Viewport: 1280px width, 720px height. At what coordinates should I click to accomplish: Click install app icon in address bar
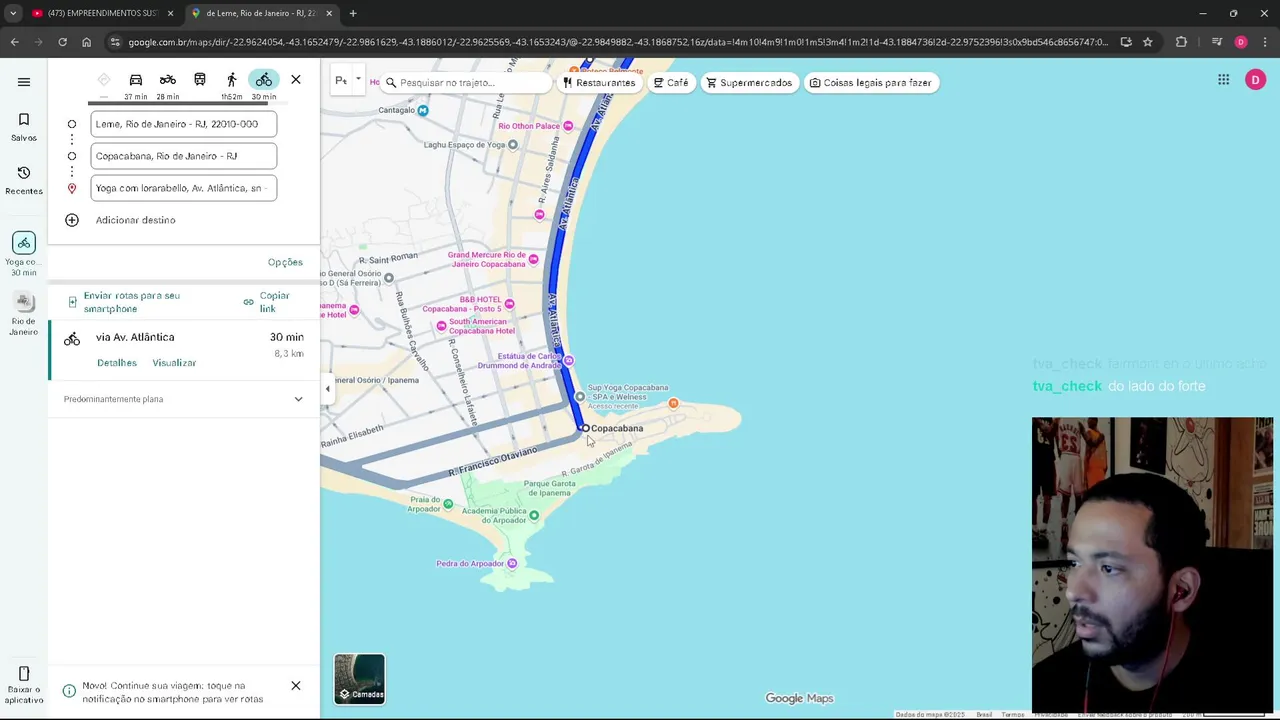(1126, 42)
